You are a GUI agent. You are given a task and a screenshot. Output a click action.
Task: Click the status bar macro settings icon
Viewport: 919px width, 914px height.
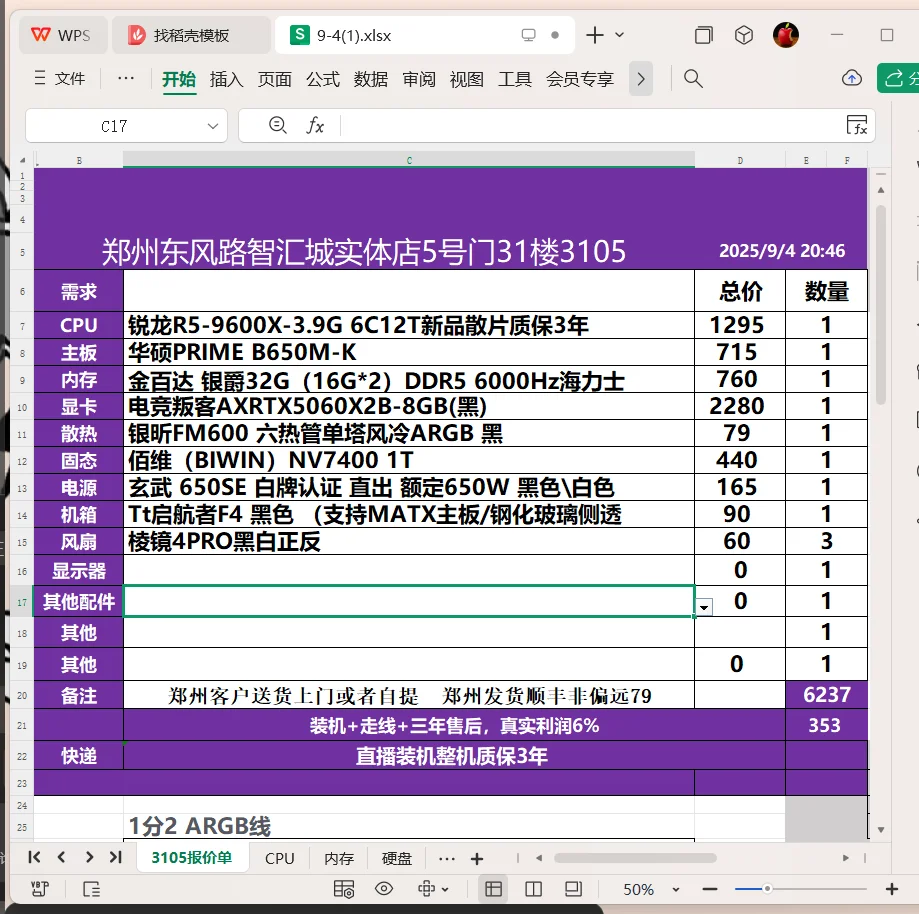40,889
